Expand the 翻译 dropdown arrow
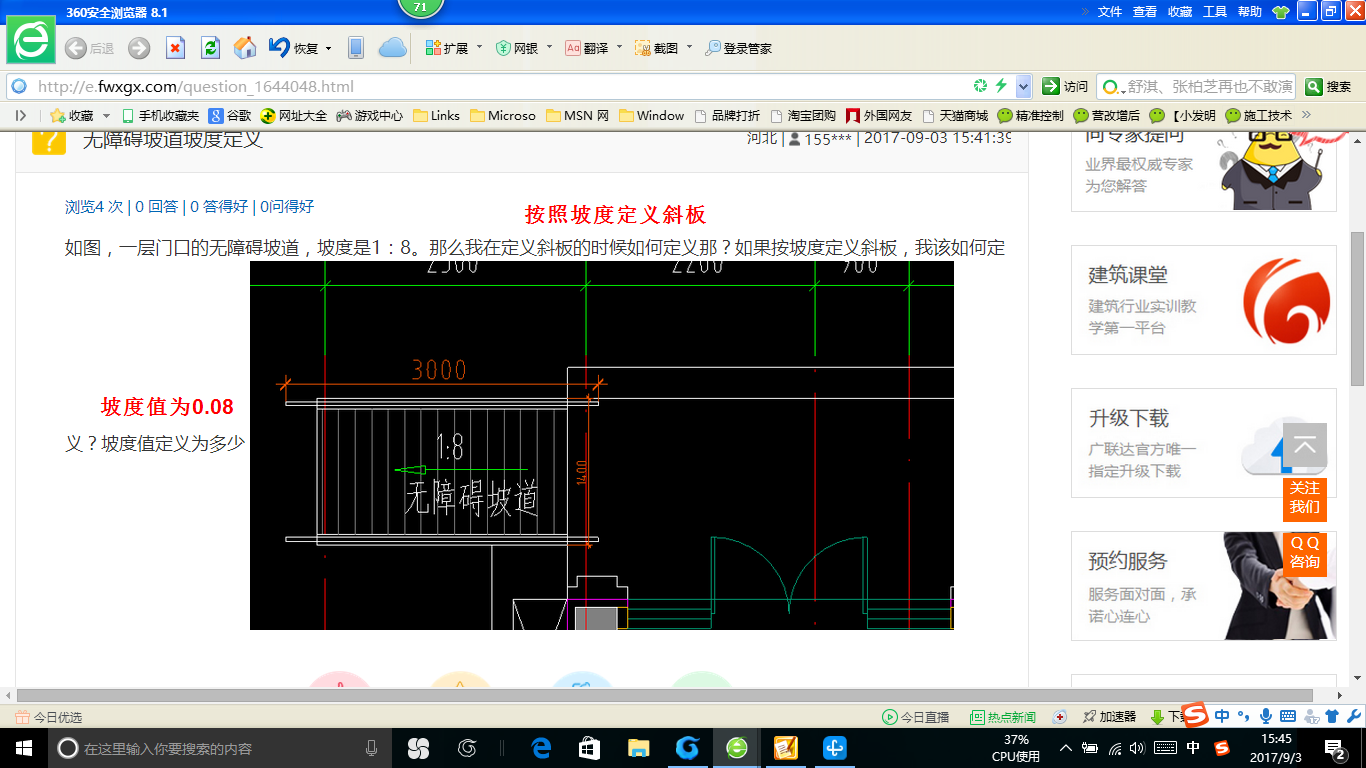 (x=619, y=47)
